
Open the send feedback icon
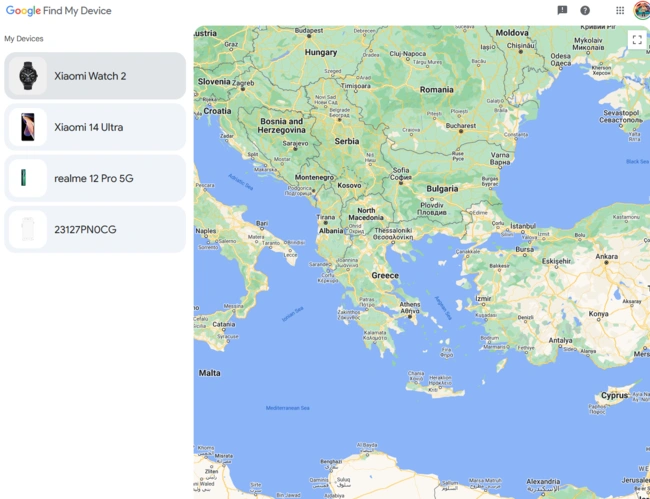click(562, 10)
